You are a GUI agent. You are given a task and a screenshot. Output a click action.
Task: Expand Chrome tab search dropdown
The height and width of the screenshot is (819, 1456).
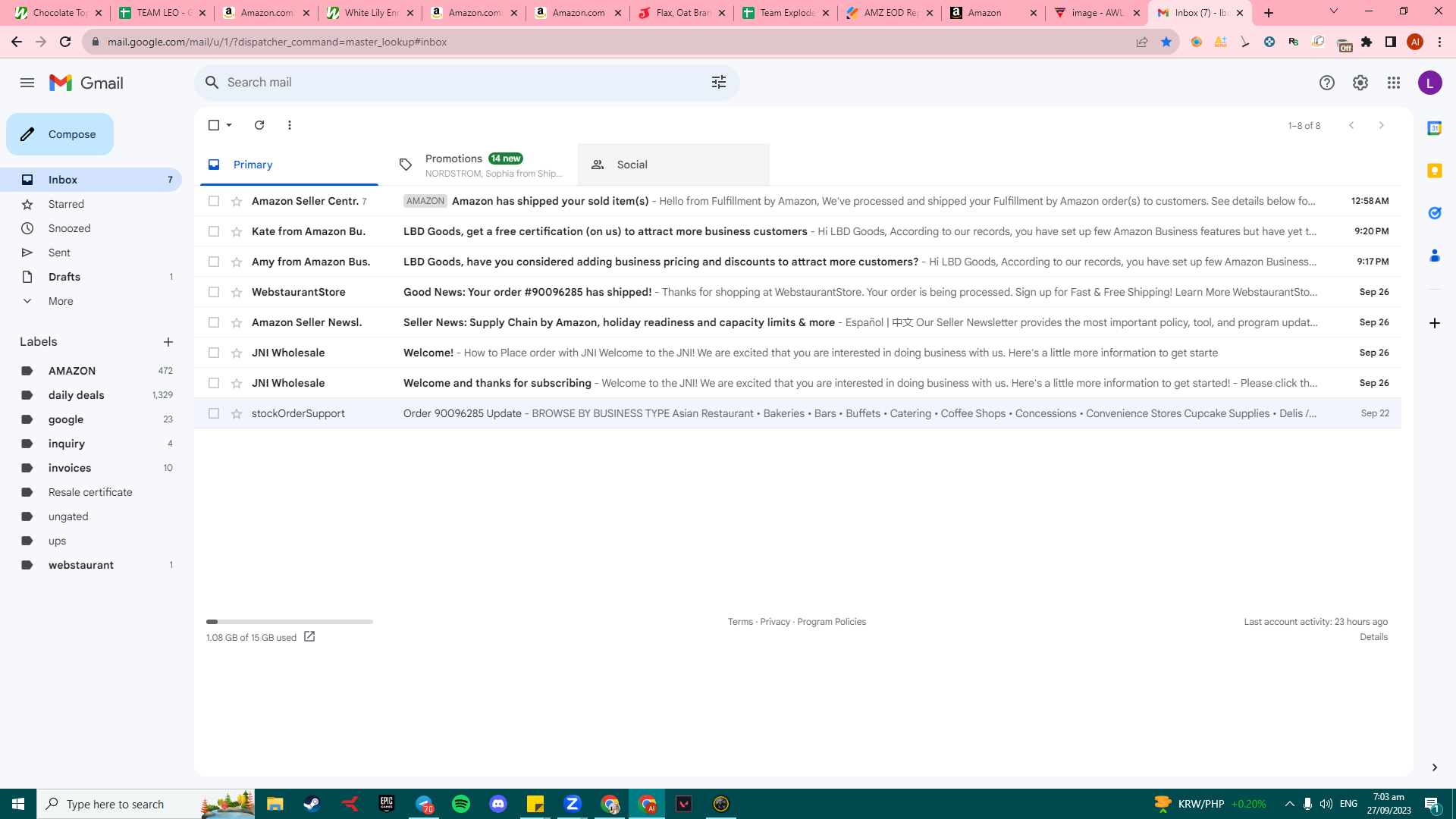[1334, 11]
